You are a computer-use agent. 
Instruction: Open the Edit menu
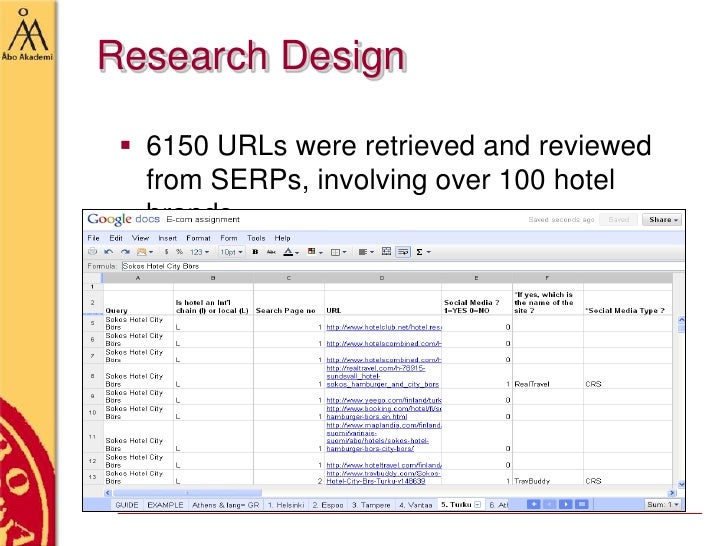(x=116, y=238)
